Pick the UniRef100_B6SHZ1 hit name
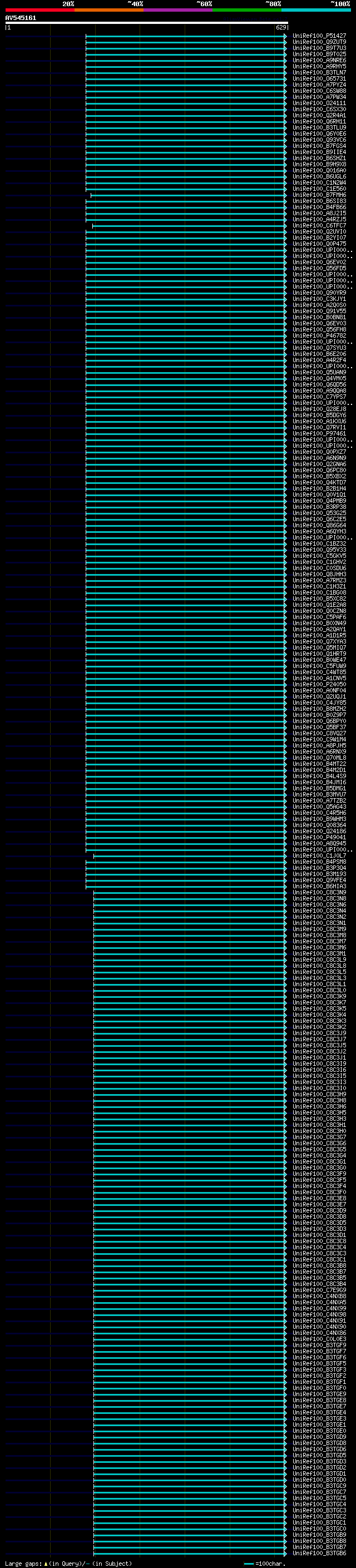Image resolution: width=356 pixels, height=1568 pixels. pyautogui.click(x=319, y=159)
